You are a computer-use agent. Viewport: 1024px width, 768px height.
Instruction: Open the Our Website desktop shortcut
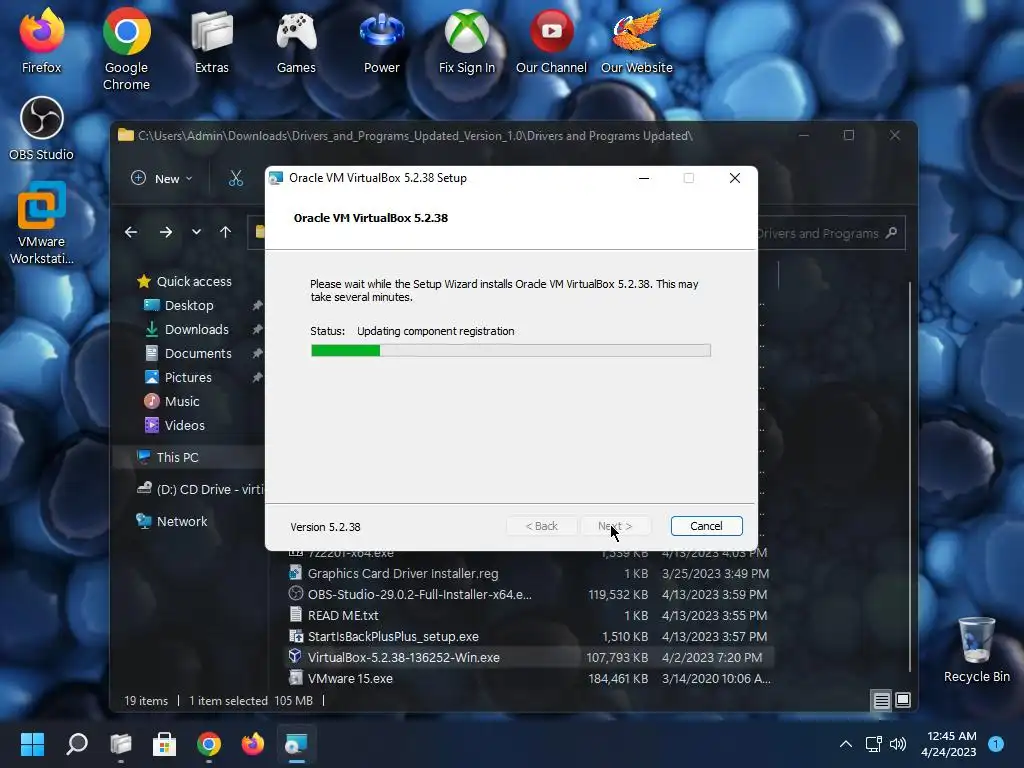637,40
